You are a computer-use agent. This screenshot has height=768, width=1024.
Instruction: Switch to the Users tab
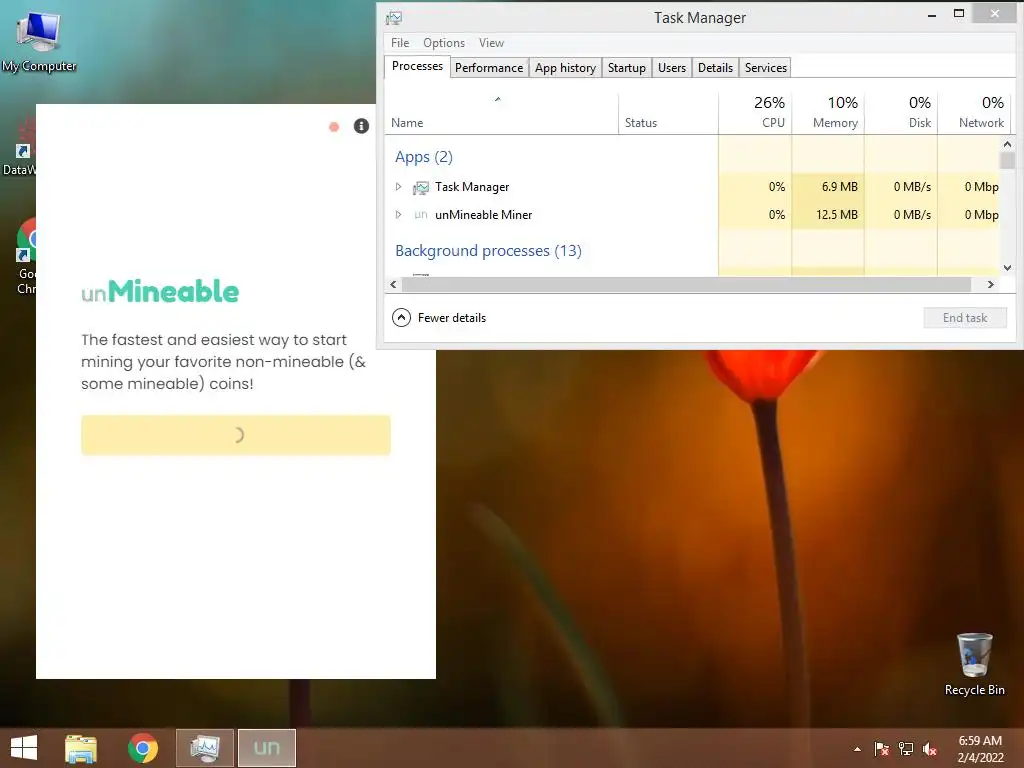[x=672, y=68]
